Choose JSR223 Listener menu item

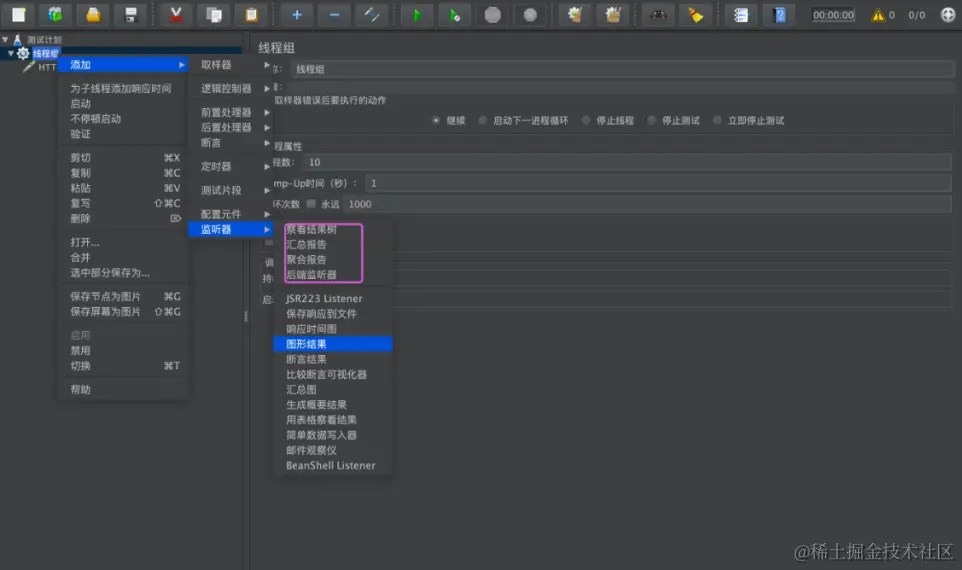pos(333,299)
